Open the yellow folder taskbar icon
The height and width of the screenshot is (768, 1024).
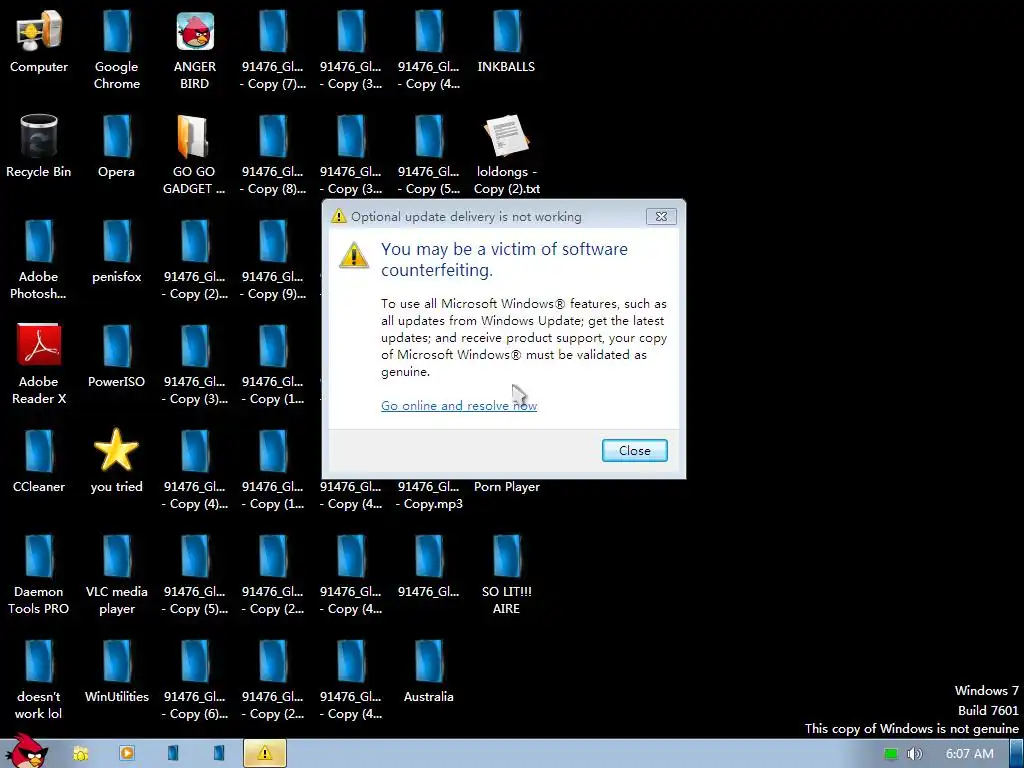click(80, 754)
